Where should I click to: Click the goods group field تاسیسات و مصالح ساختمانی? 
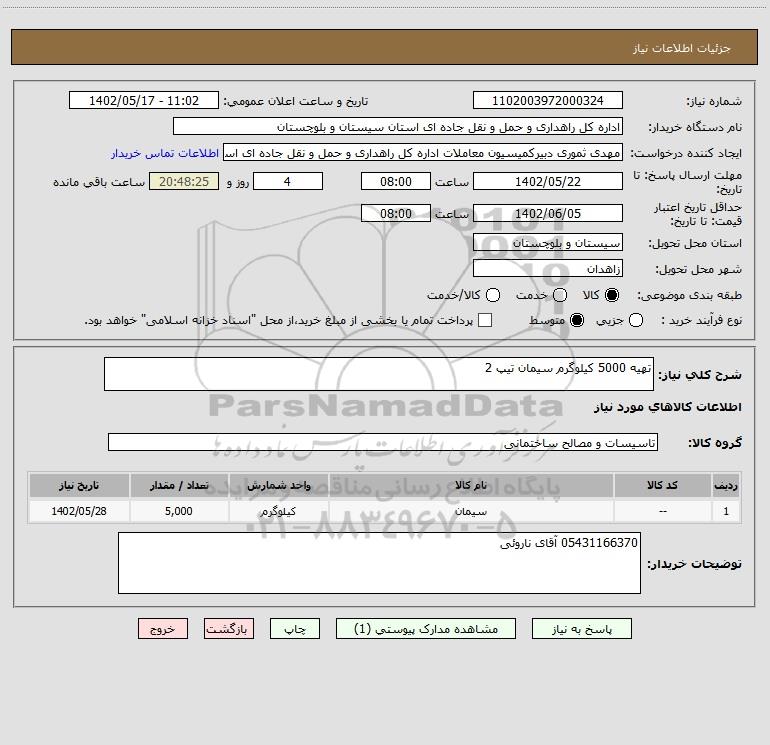383,442
